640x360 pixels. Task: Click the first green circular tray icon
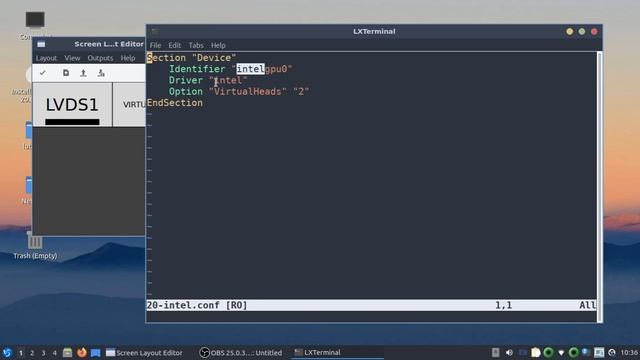pyautogui.click(x=549, y=353)
